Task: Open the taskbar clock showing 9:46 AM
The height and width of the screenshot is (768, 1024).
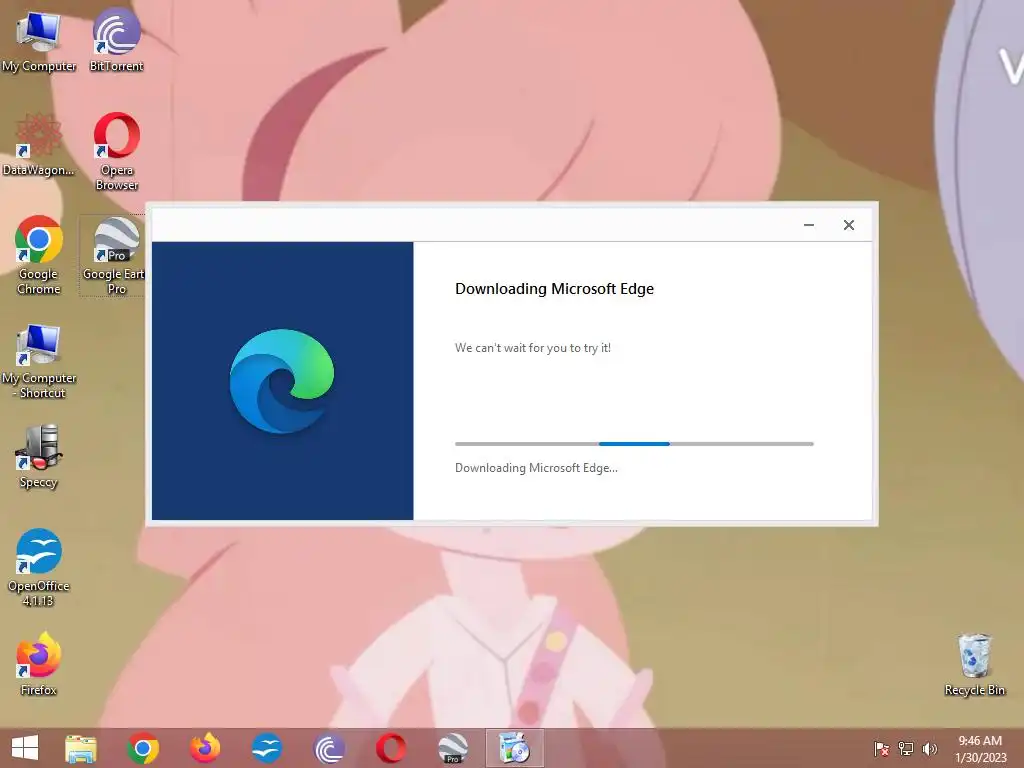Action: pos(980,748)
